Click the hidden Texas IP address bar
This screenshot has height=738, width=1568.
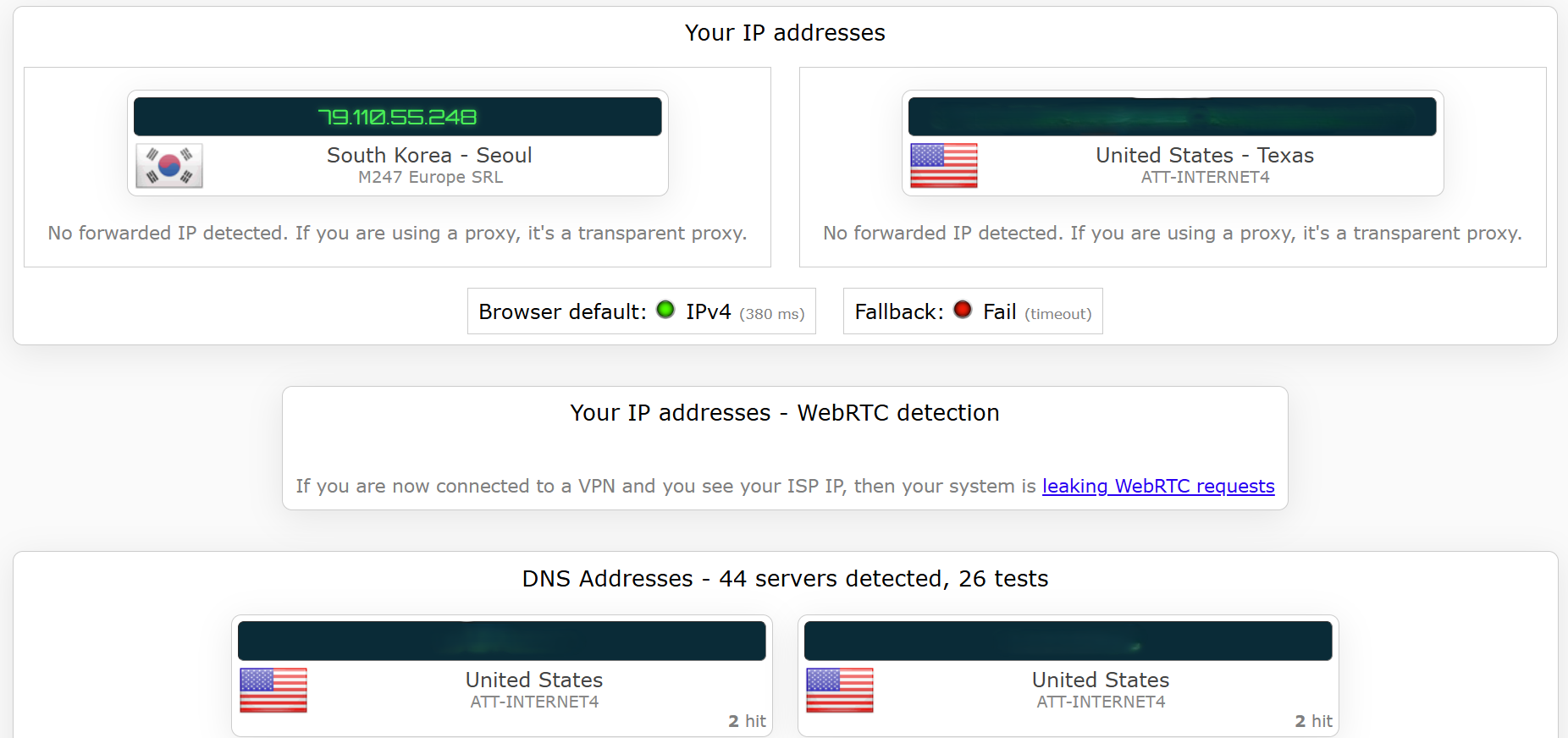[x=1173, y=117]
